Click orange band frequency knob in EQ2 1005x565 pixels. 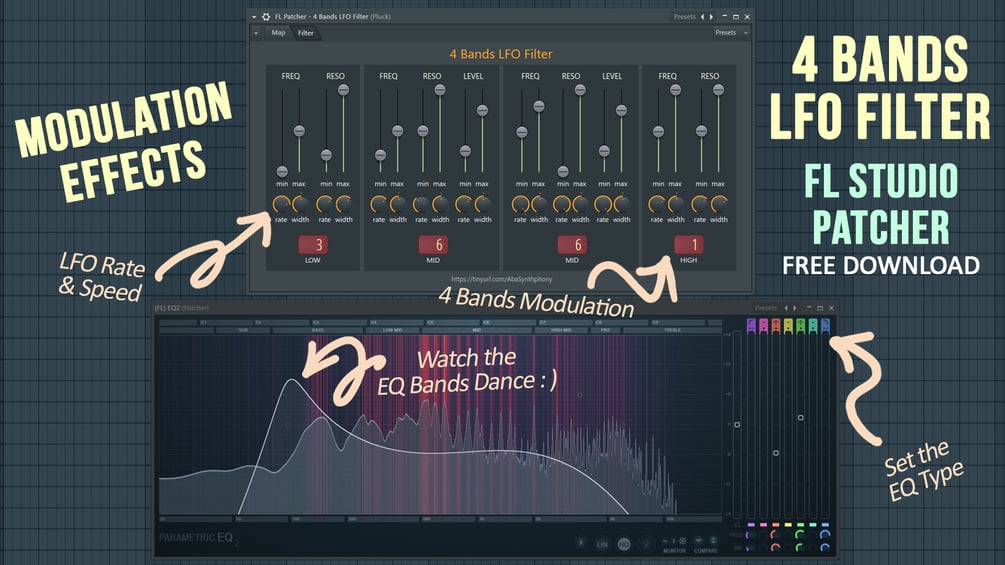(x=776, y=534)
